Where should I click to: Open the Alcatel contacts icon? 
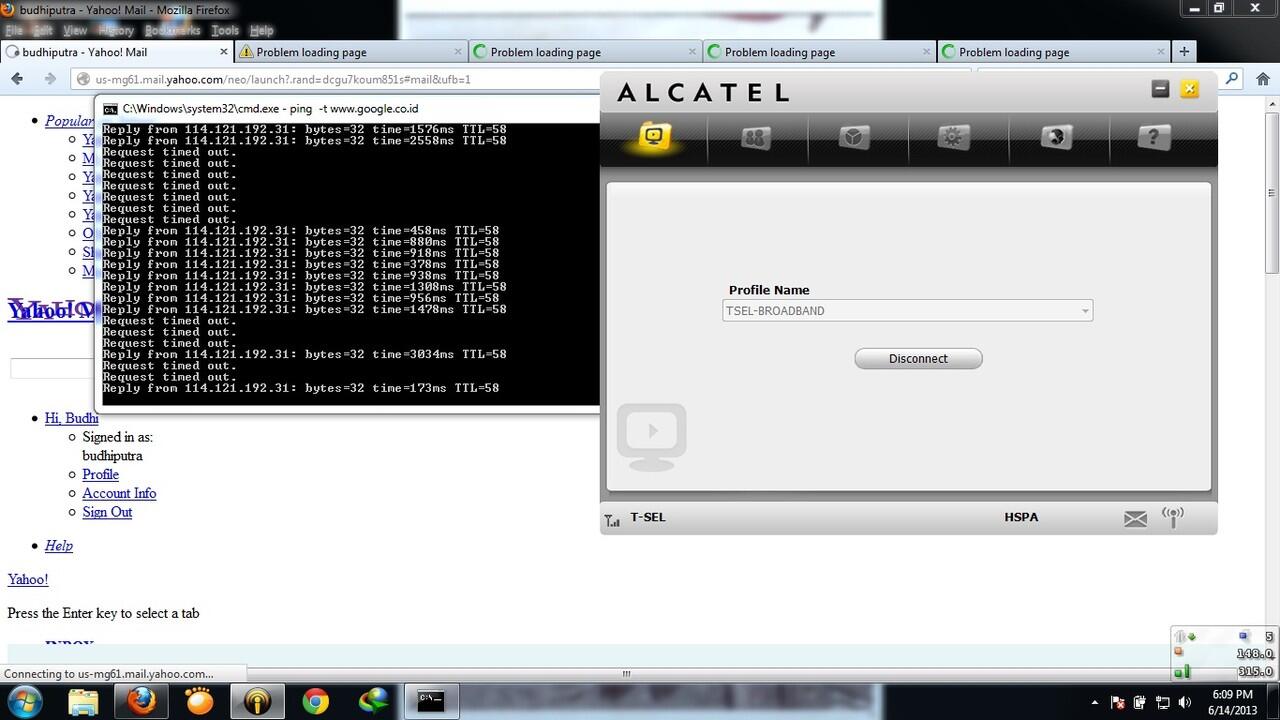[756, 137]
